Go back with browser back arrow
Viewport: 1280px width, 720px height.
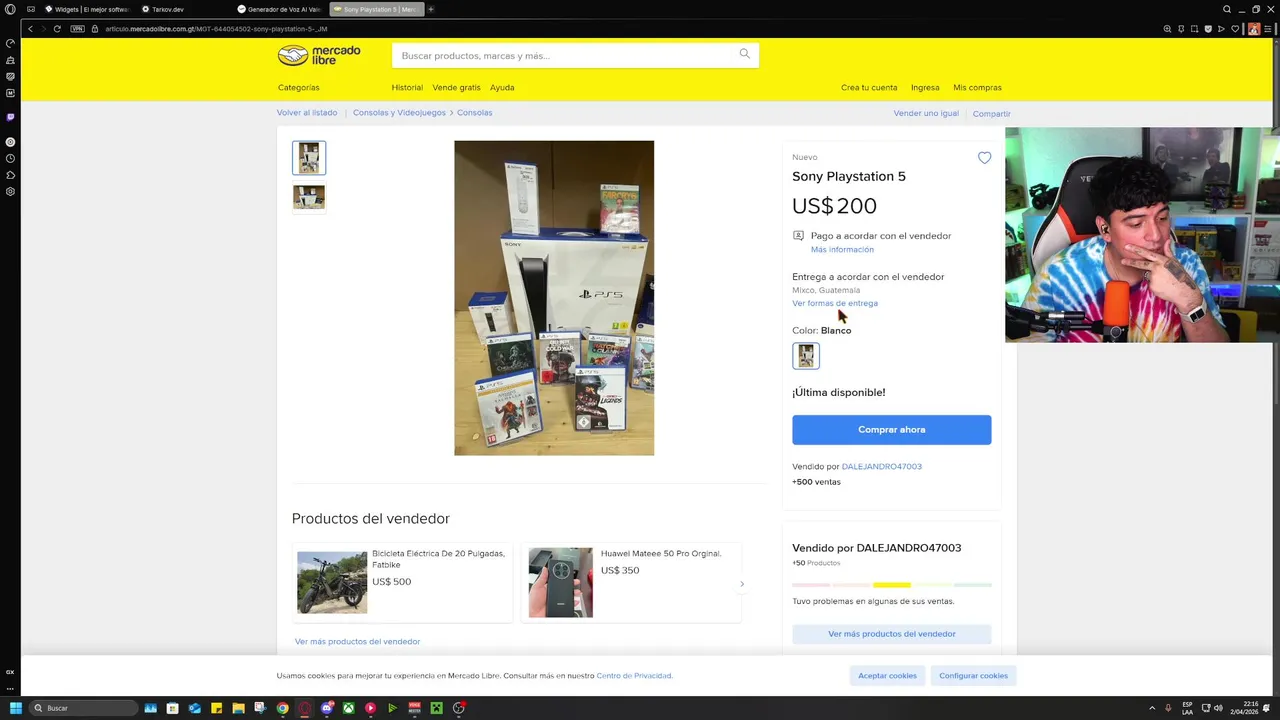(x=30, y=29)
